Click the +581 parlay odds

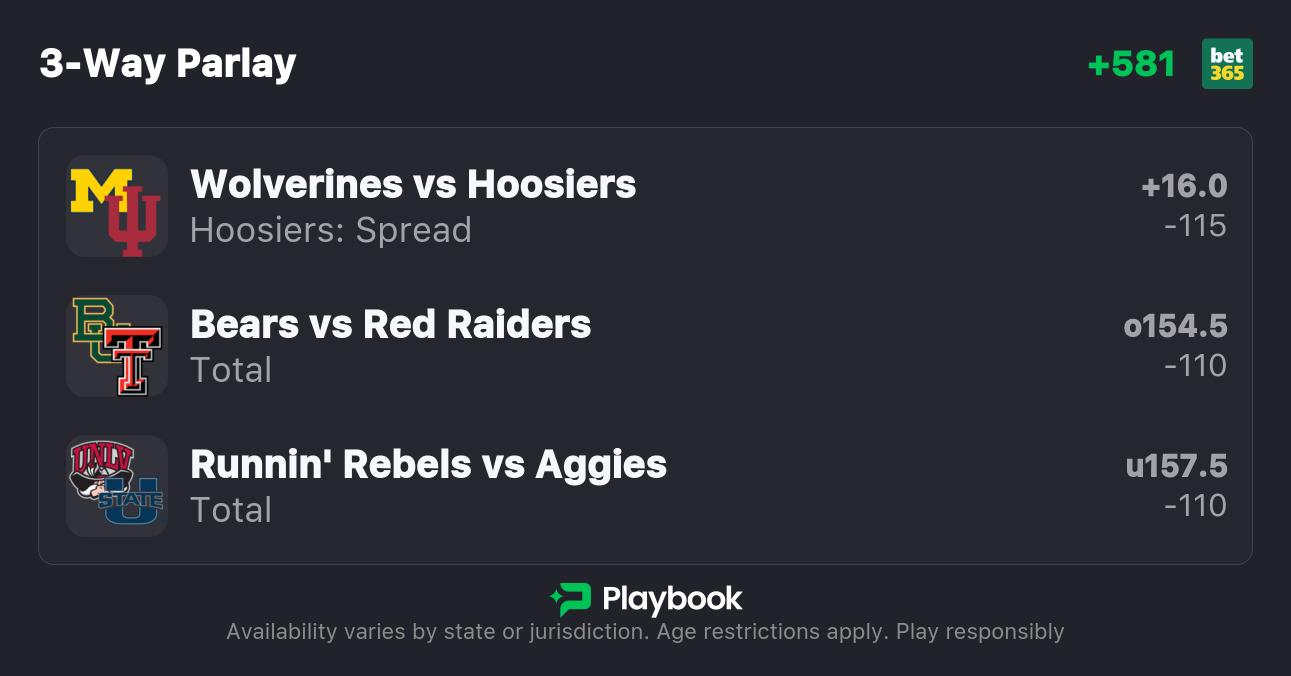[1131, 64]
